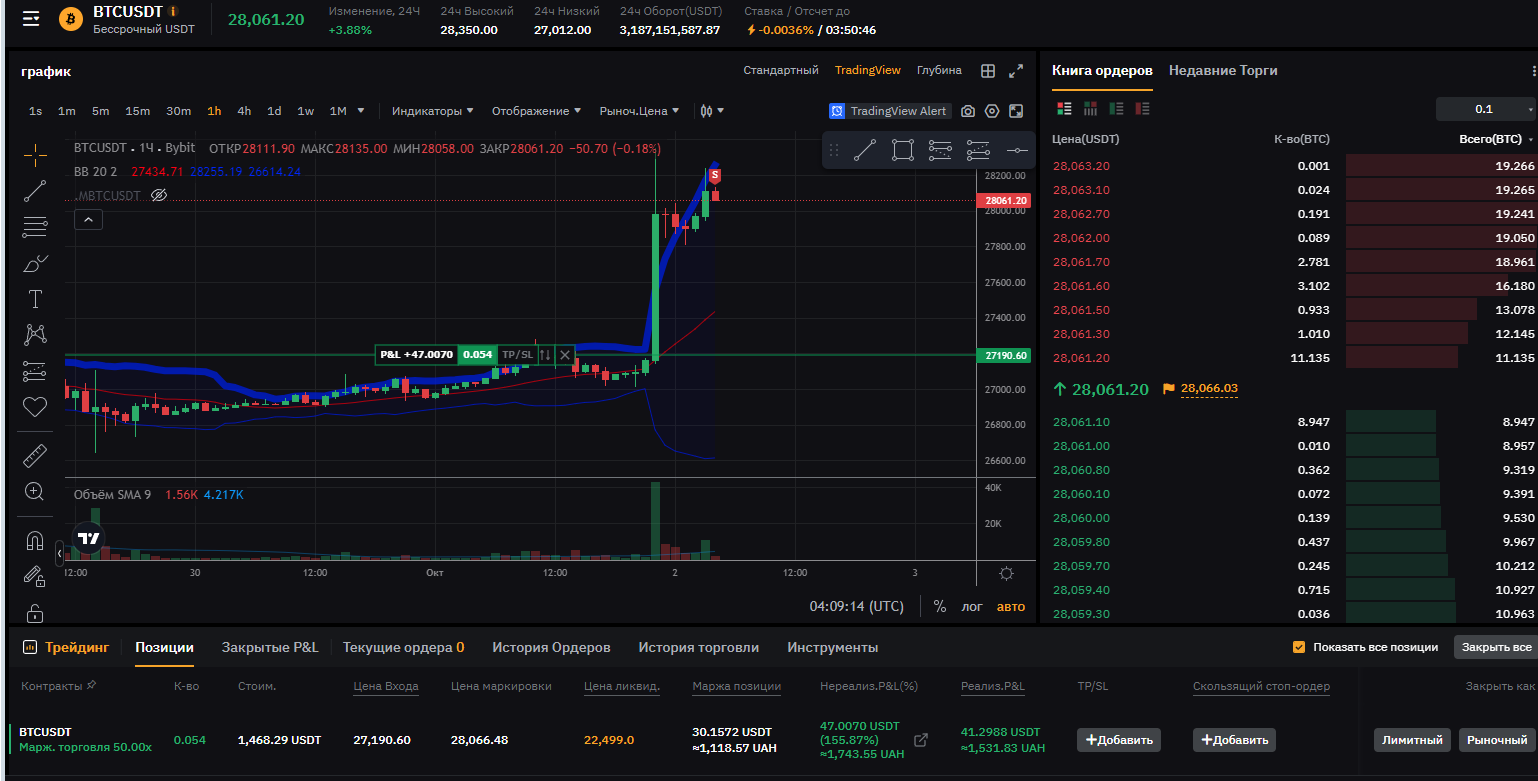Viewport: 1538px width, 781px height.
Task: Open the candle chart type dropdown
Action: pos(712,111)
